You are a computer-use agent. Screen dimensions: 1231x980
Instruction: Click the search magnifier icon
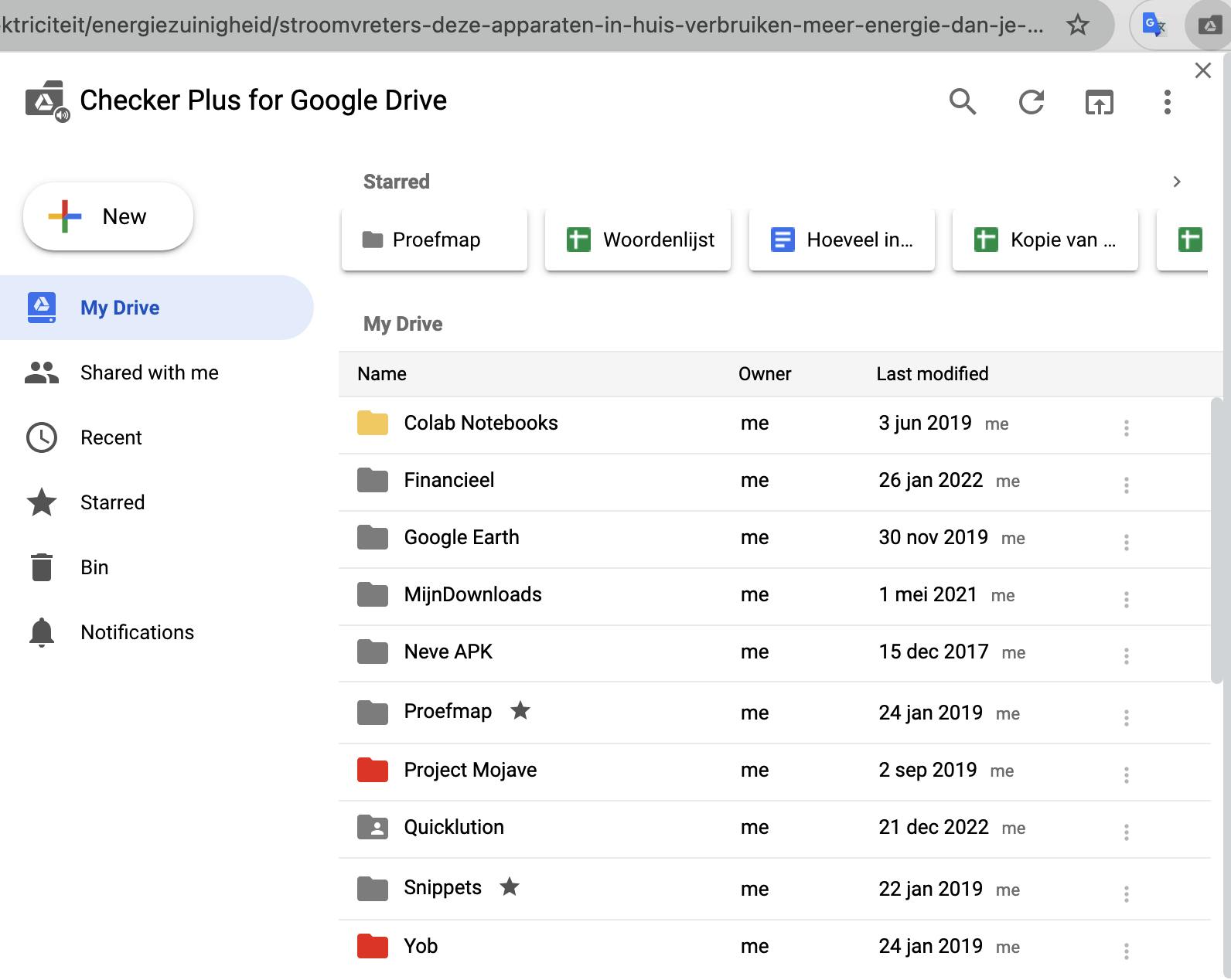pos(962,101)
